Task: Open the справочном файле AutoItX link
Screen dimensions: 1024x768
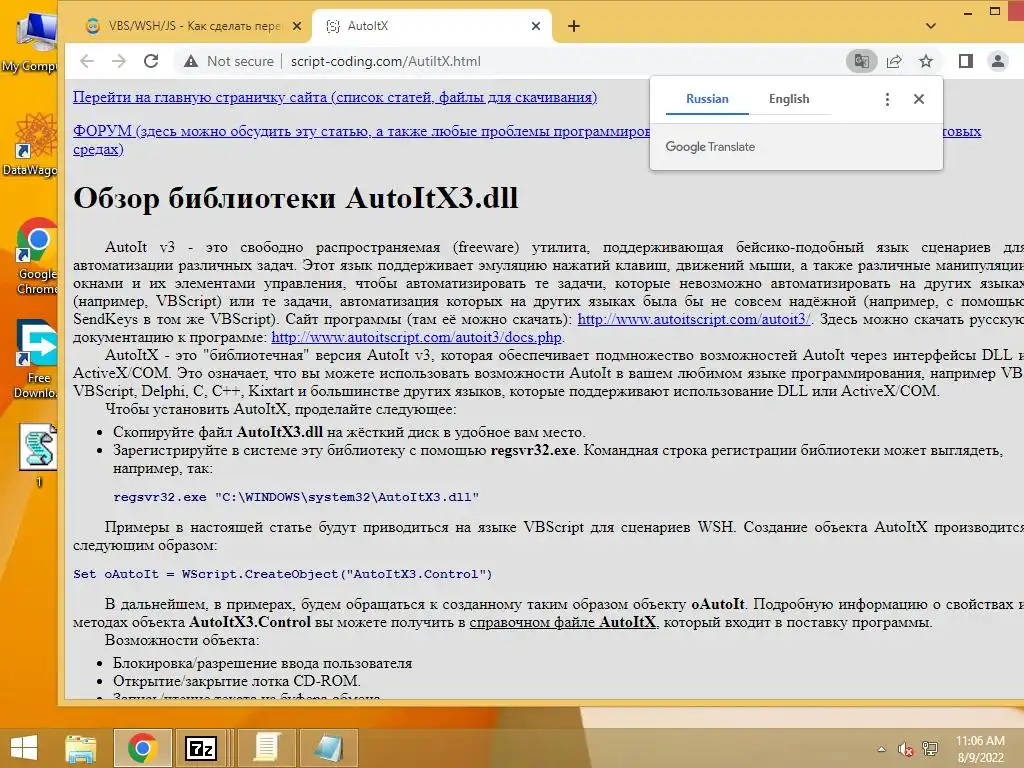Action: click(562, 622)
